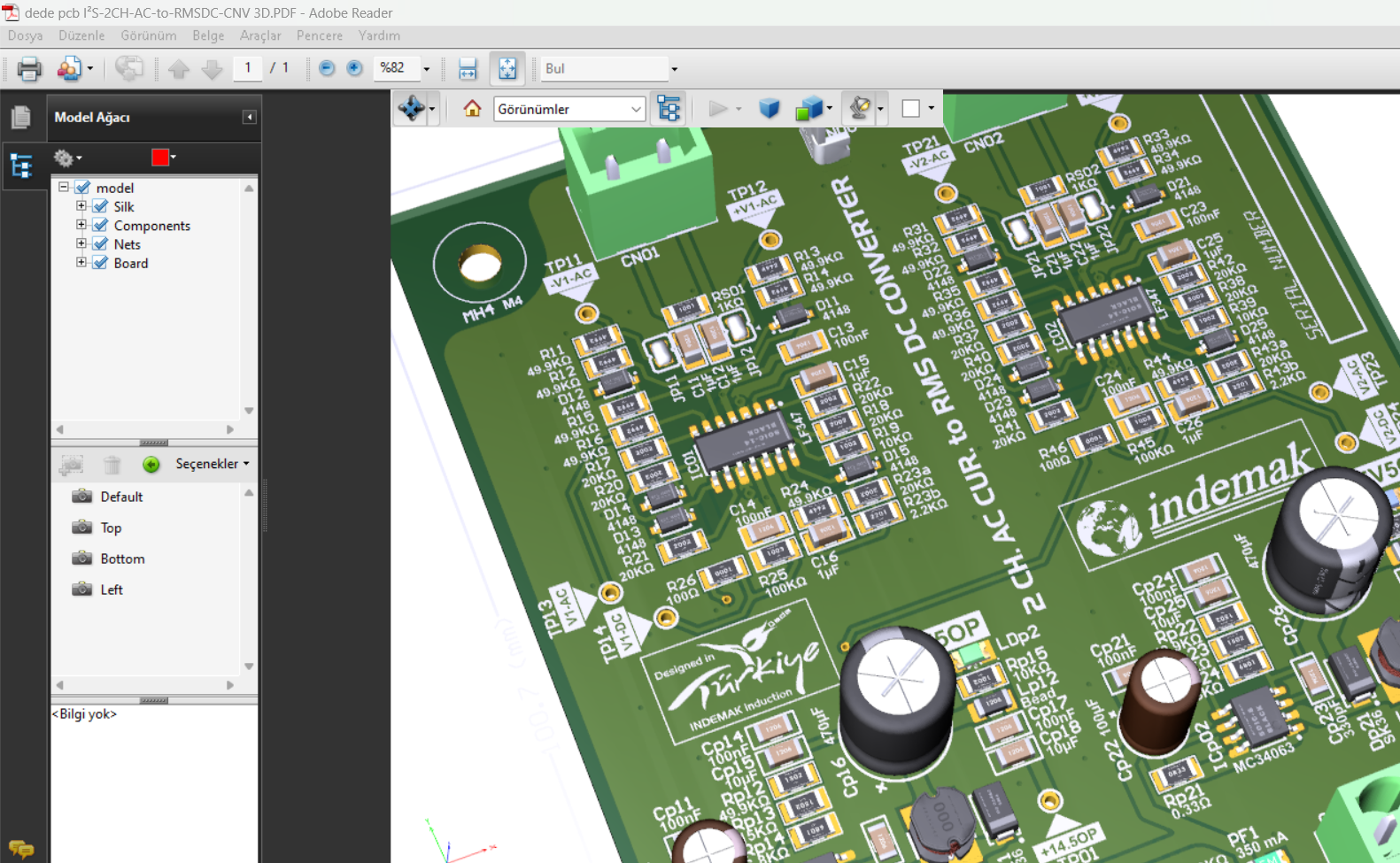Click the zoom in plus button
This screenshot has width=1400, height=863.
[x=354, y=68]
